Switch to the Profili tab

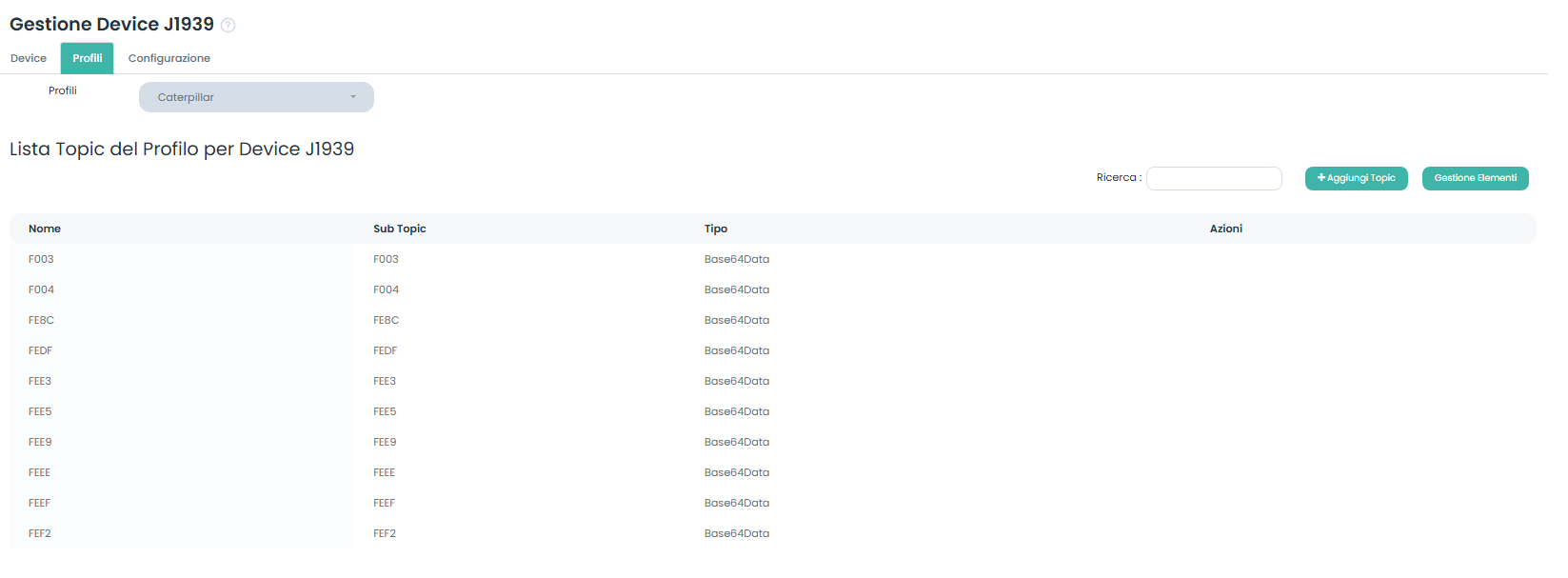87,58
